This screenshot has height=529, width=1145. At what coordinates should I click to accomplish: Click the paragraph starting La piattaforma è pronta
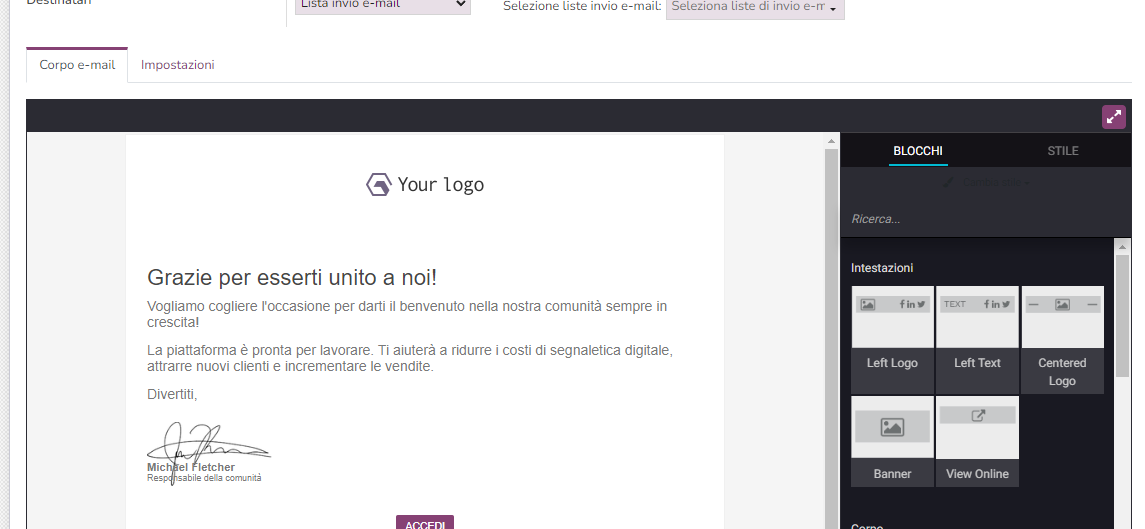click(x=410, y=358)
